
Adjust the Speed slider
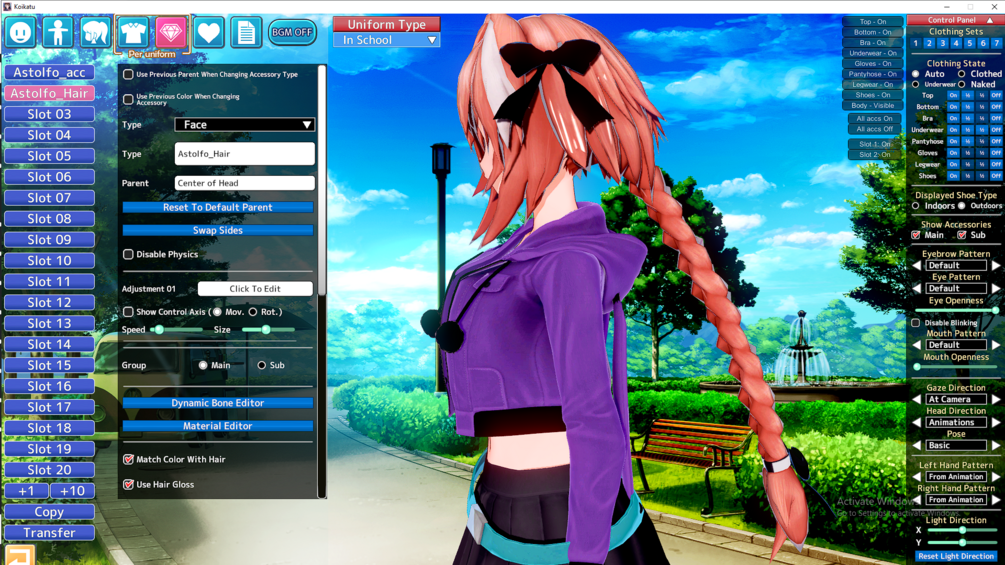coord(176,330)
